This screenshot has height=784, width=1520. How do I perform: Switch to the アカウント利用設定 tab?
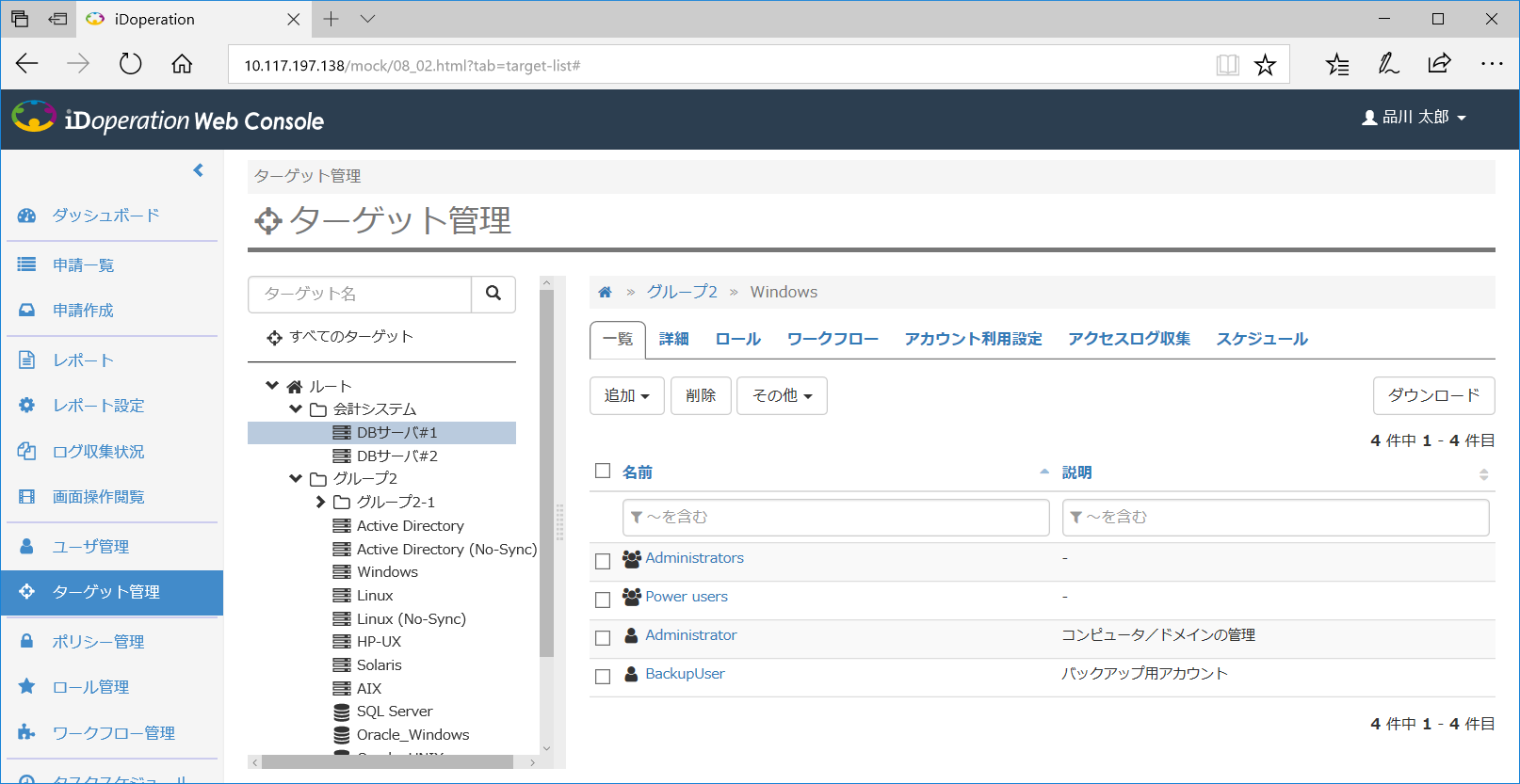(x=973, y=339)
